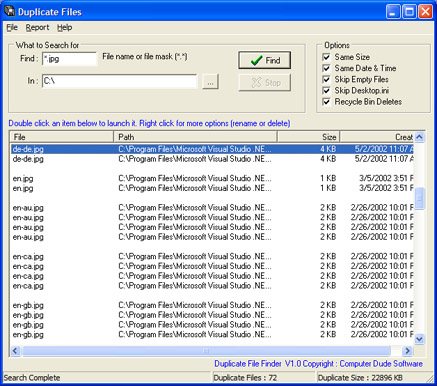Screen dimensions: 437x386
Task: Sort by the Path column header
Action: point(195,137)
